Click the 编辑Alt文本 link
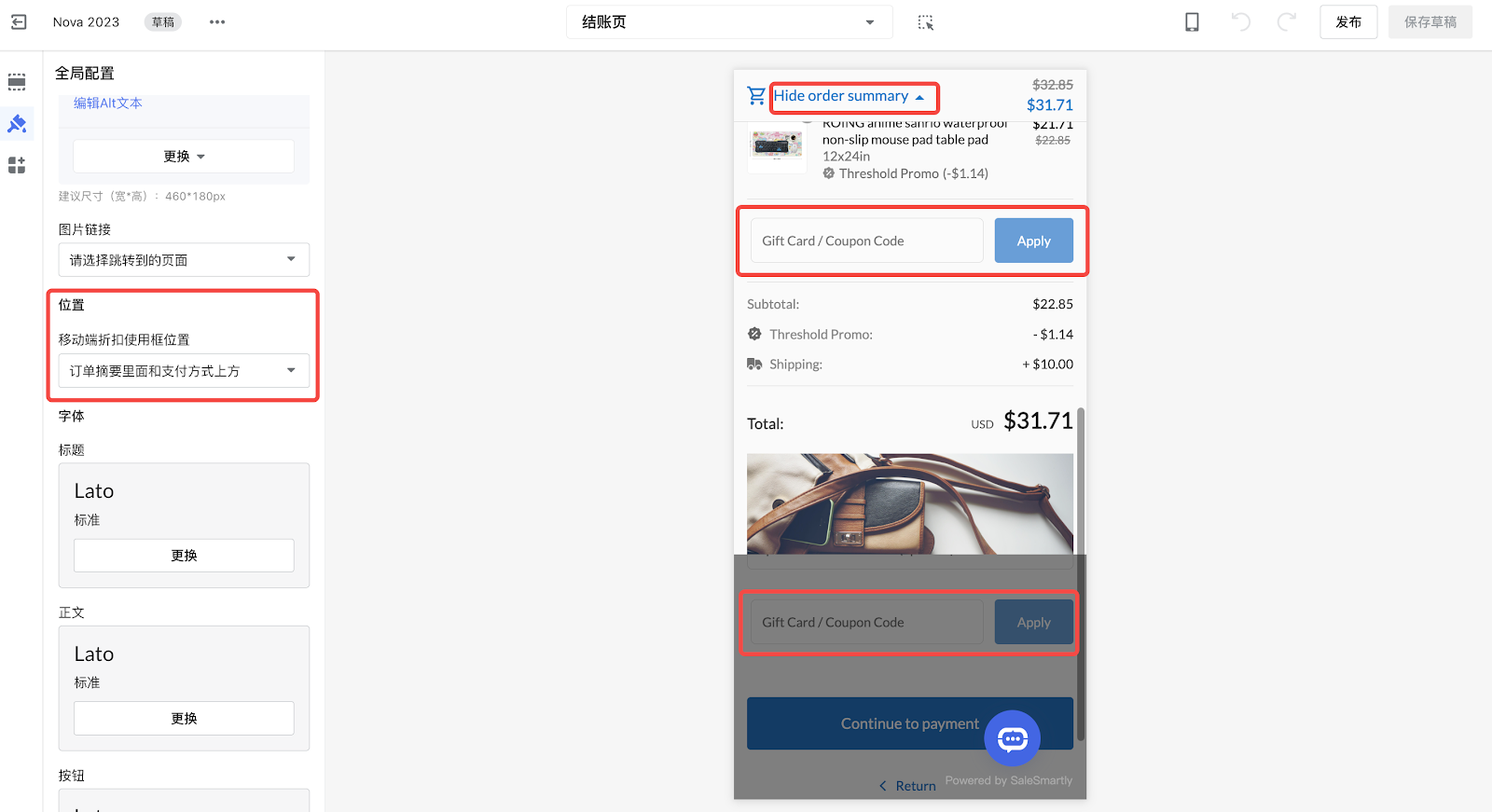This screenshot has width=1492, height=812. click(108, 103)
